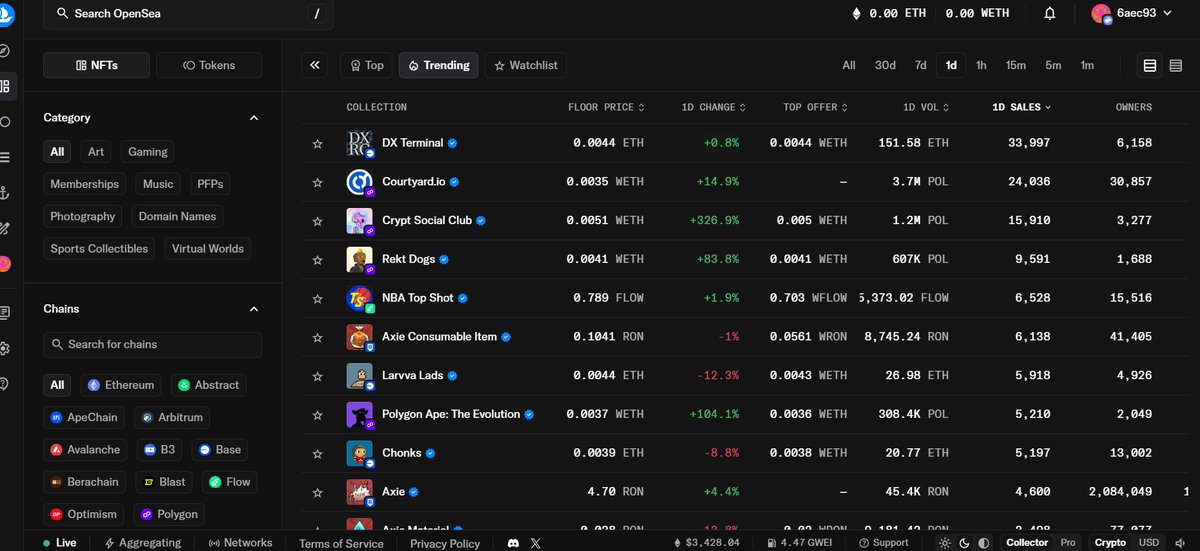Sort by 1D Vol column

925,107
